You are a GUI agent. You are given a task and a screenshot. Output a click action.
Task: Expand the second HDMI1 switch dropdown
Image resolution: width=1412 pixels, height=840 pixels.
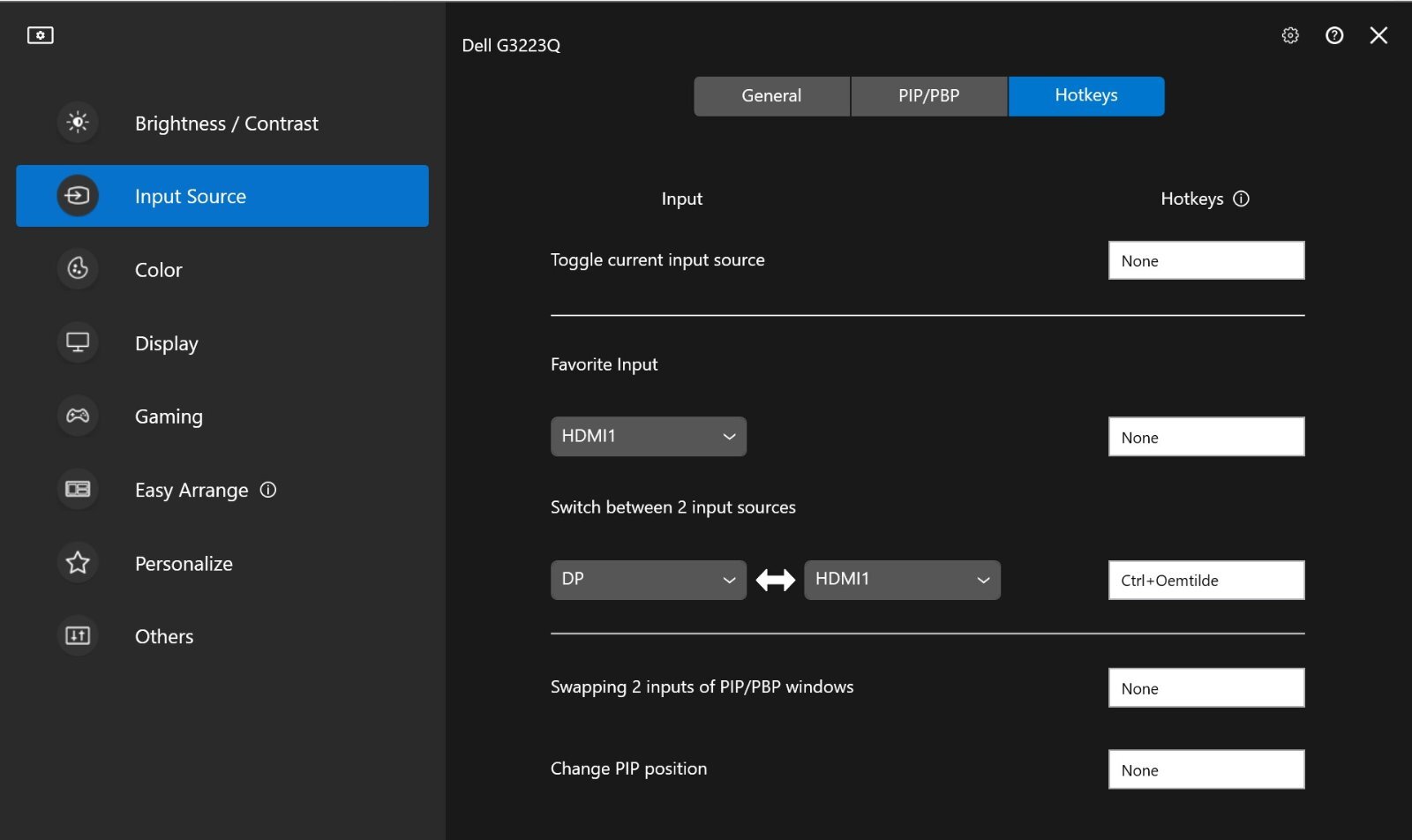(x=902, y=580)
